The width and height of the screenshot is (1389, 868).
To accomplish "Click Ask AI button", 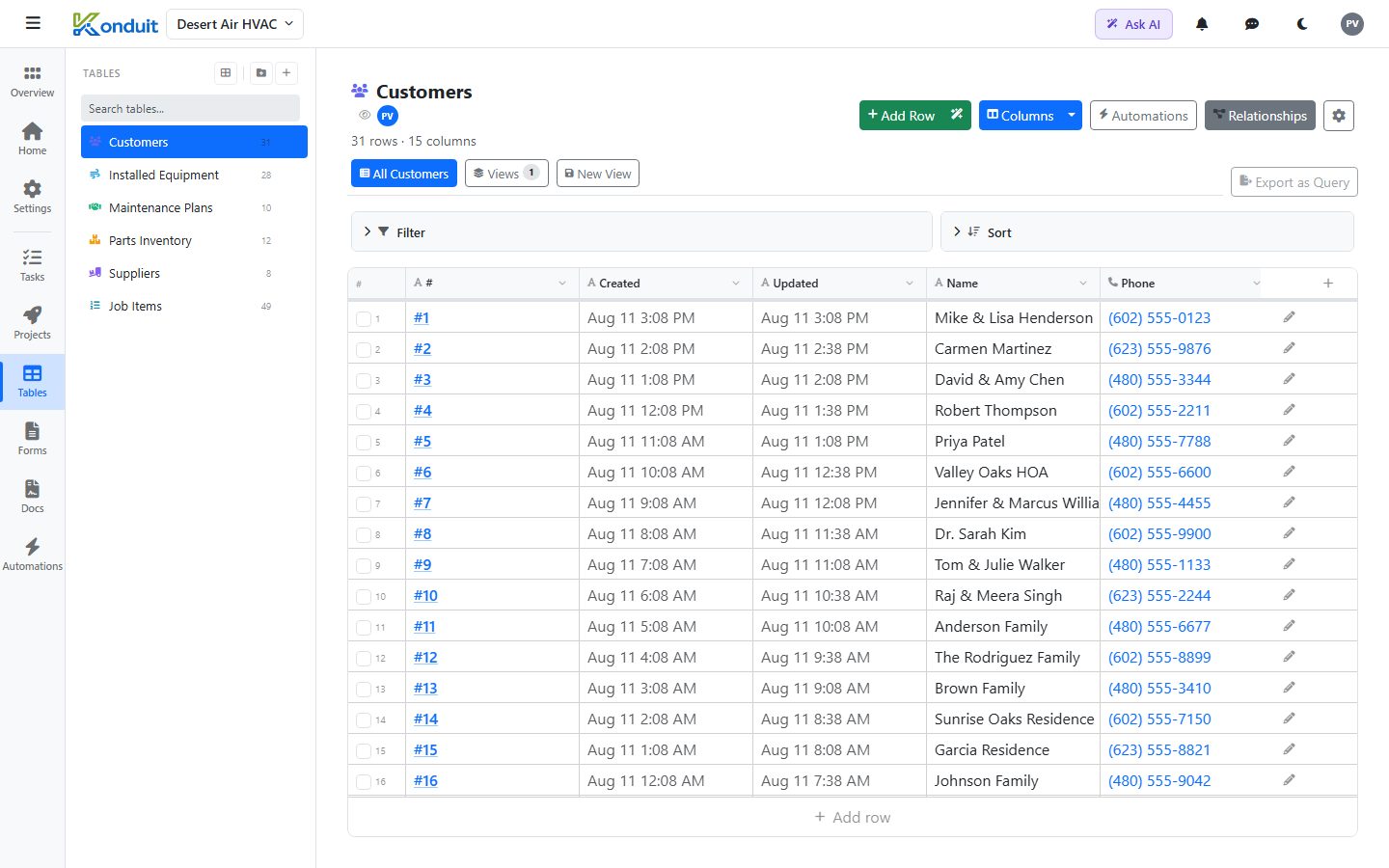I will (x=1133, y=24).
